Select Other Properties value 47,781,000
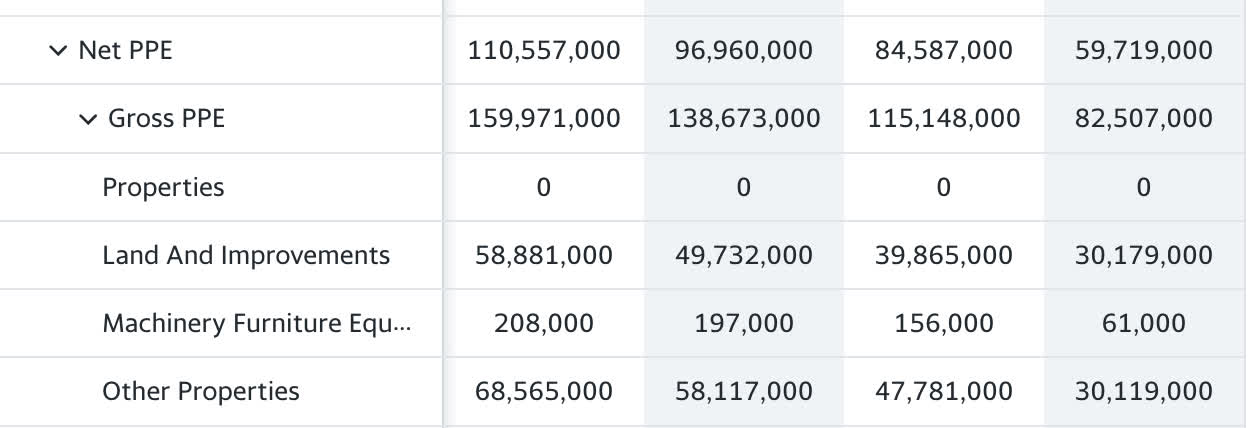1254x428 pixels. point(944,391)
